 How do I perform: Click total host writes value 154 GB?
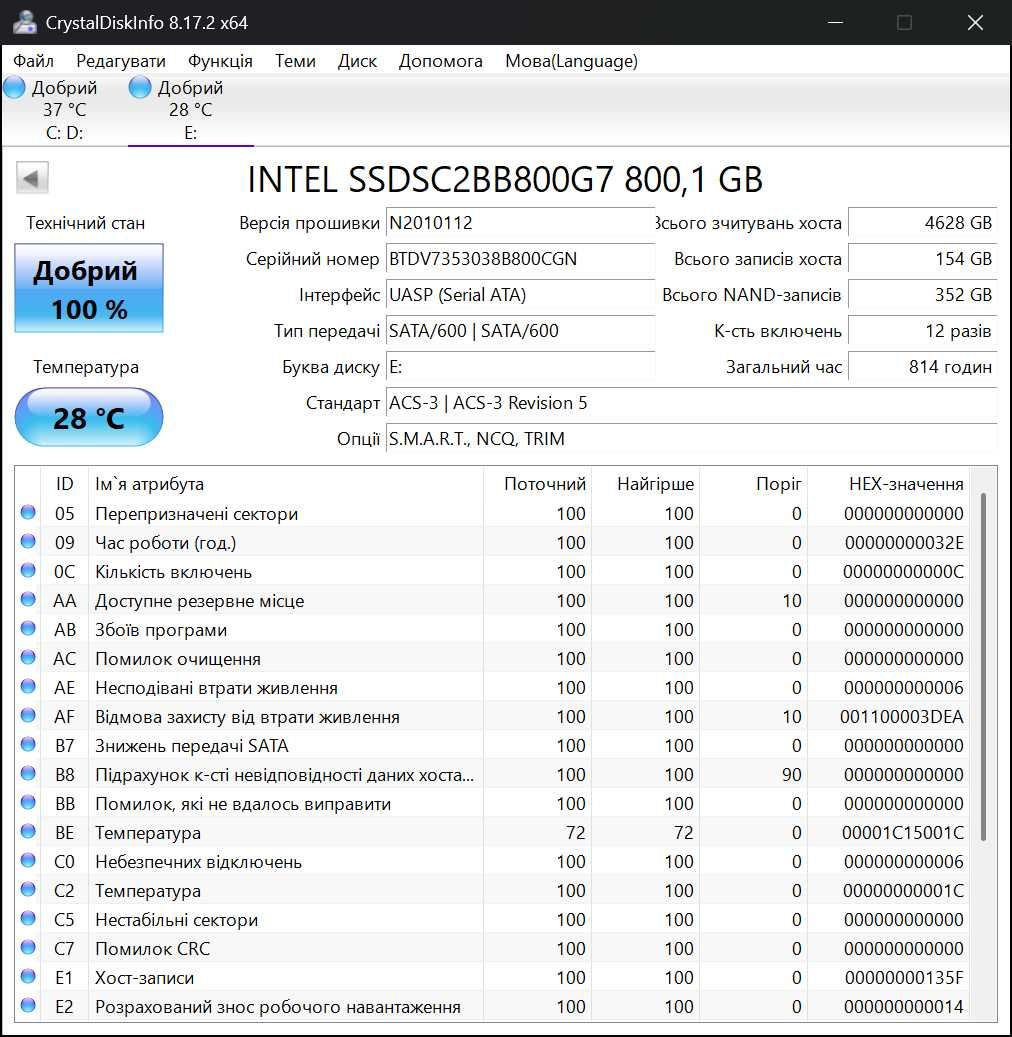tap(922, 259)
